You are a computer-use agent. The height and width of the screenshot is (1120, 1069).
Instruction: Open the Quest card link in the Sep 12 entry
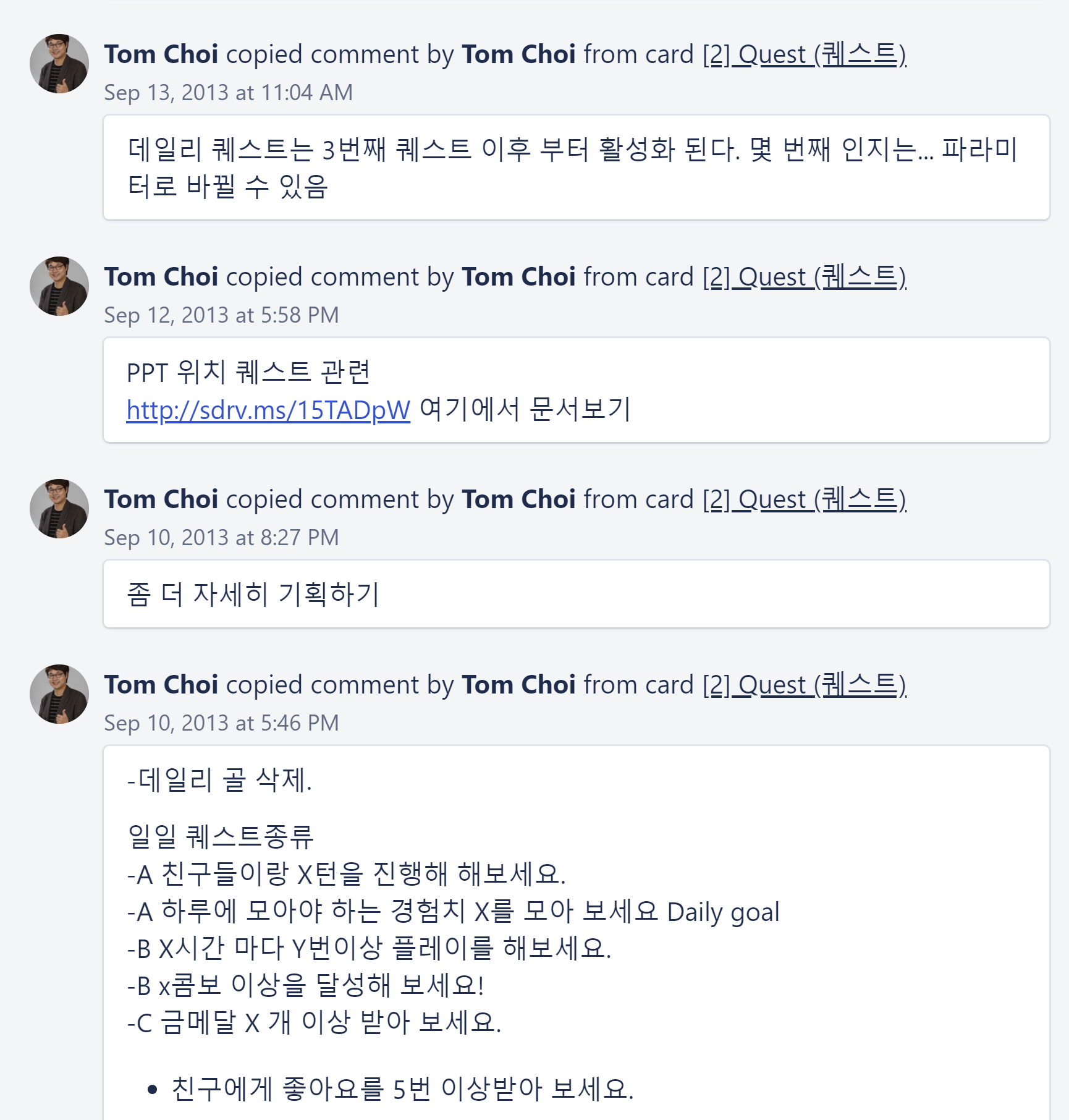(804, 278)
